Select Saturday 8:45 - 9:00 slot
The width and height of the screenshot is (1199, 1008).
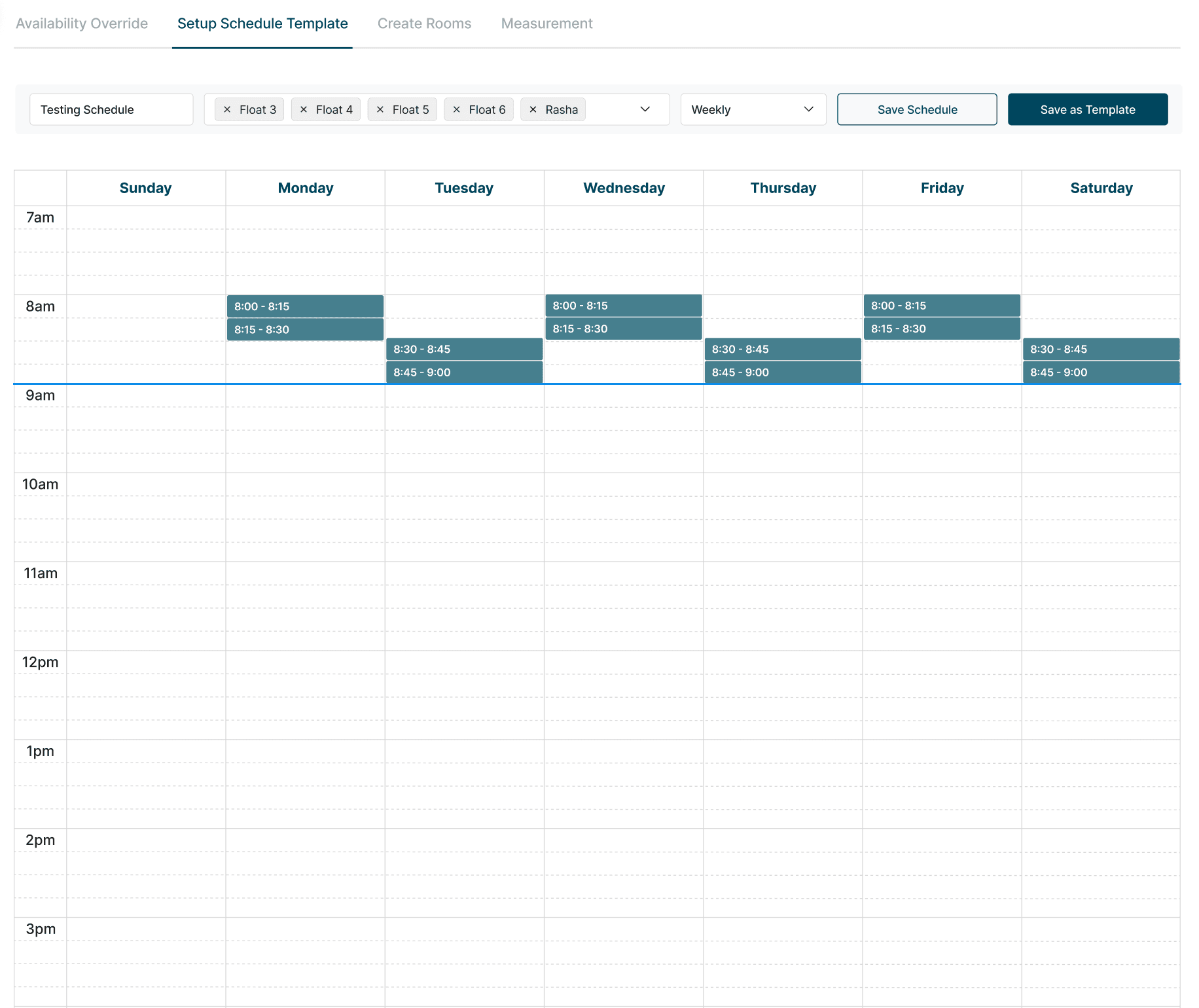tap(1101, 372)
